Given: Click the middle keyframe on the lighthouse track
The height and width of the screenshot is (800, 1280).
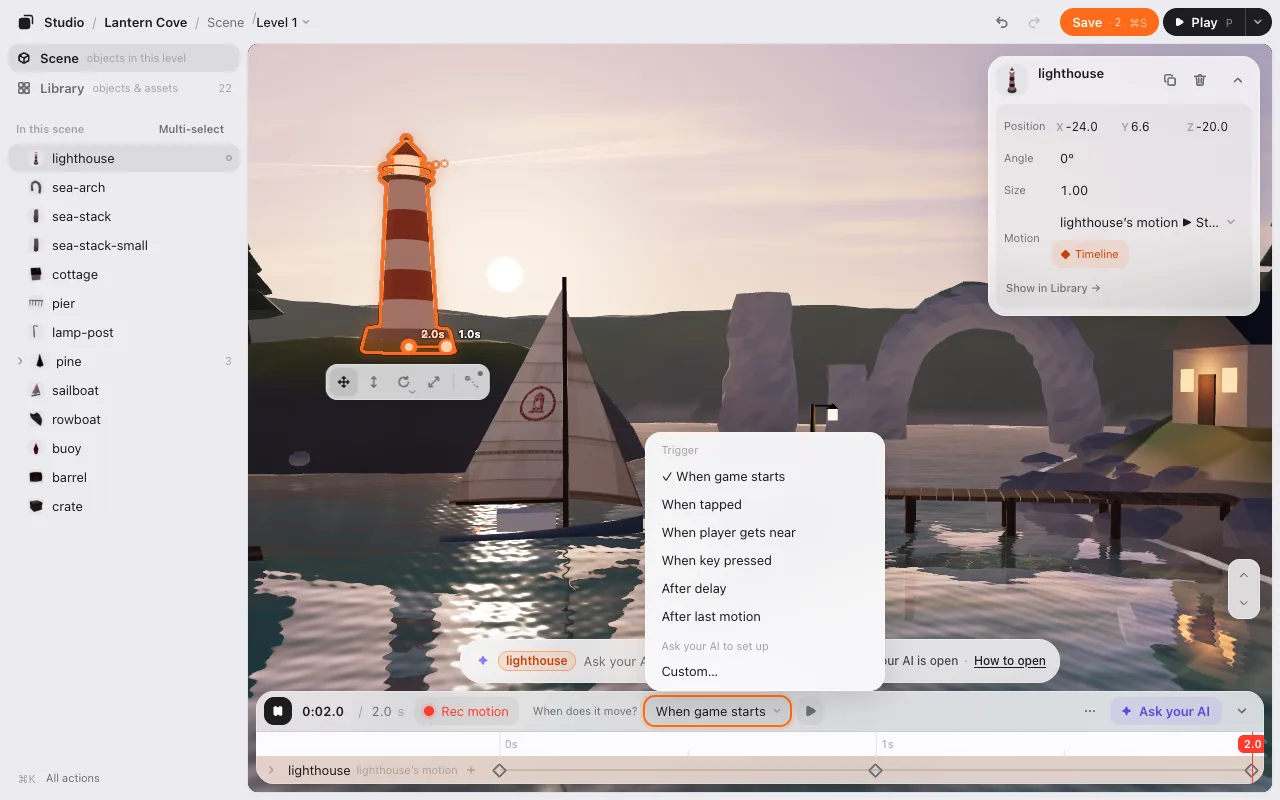Looking at the screenshot, I should click(x=875, y=770).
